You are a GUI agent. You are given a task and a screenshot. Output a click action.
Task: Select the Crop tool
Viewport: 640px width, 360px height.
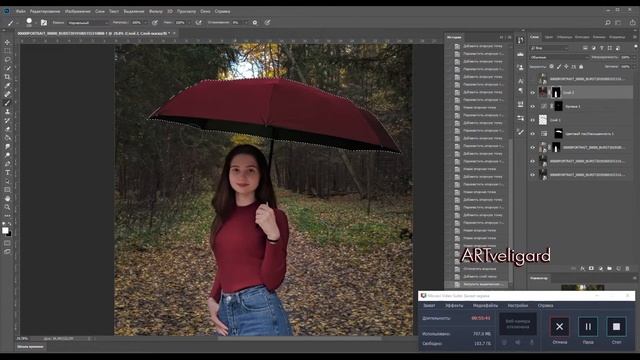tap(7, 77)
